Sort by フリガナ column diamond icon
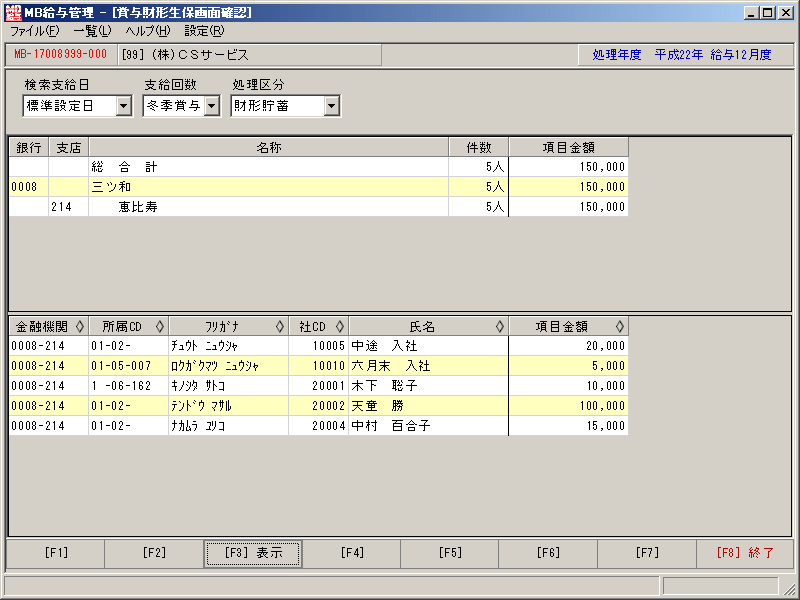 coord(280,326)
